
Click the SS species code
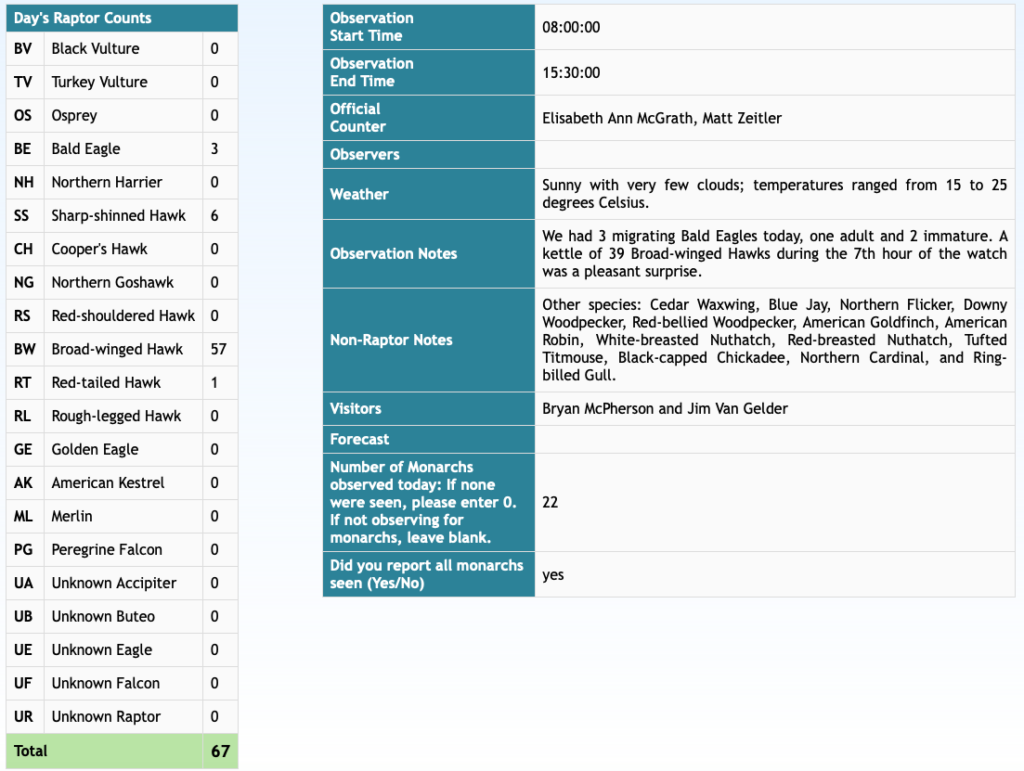click(22, 215)
